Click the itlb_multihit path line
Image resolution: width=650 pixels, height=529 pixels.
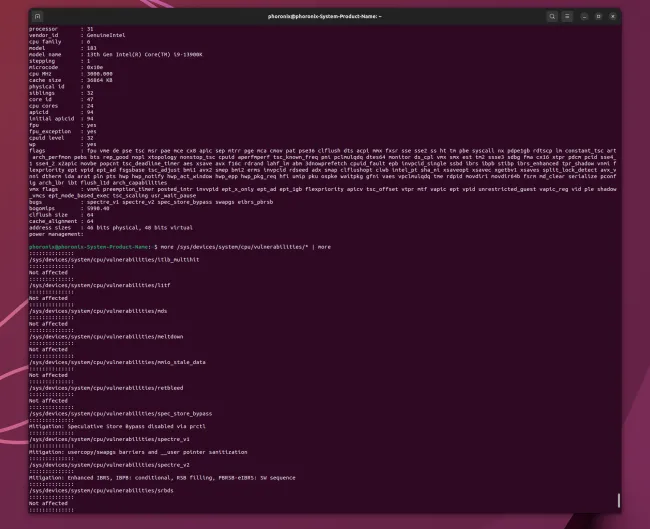[114, 260]
